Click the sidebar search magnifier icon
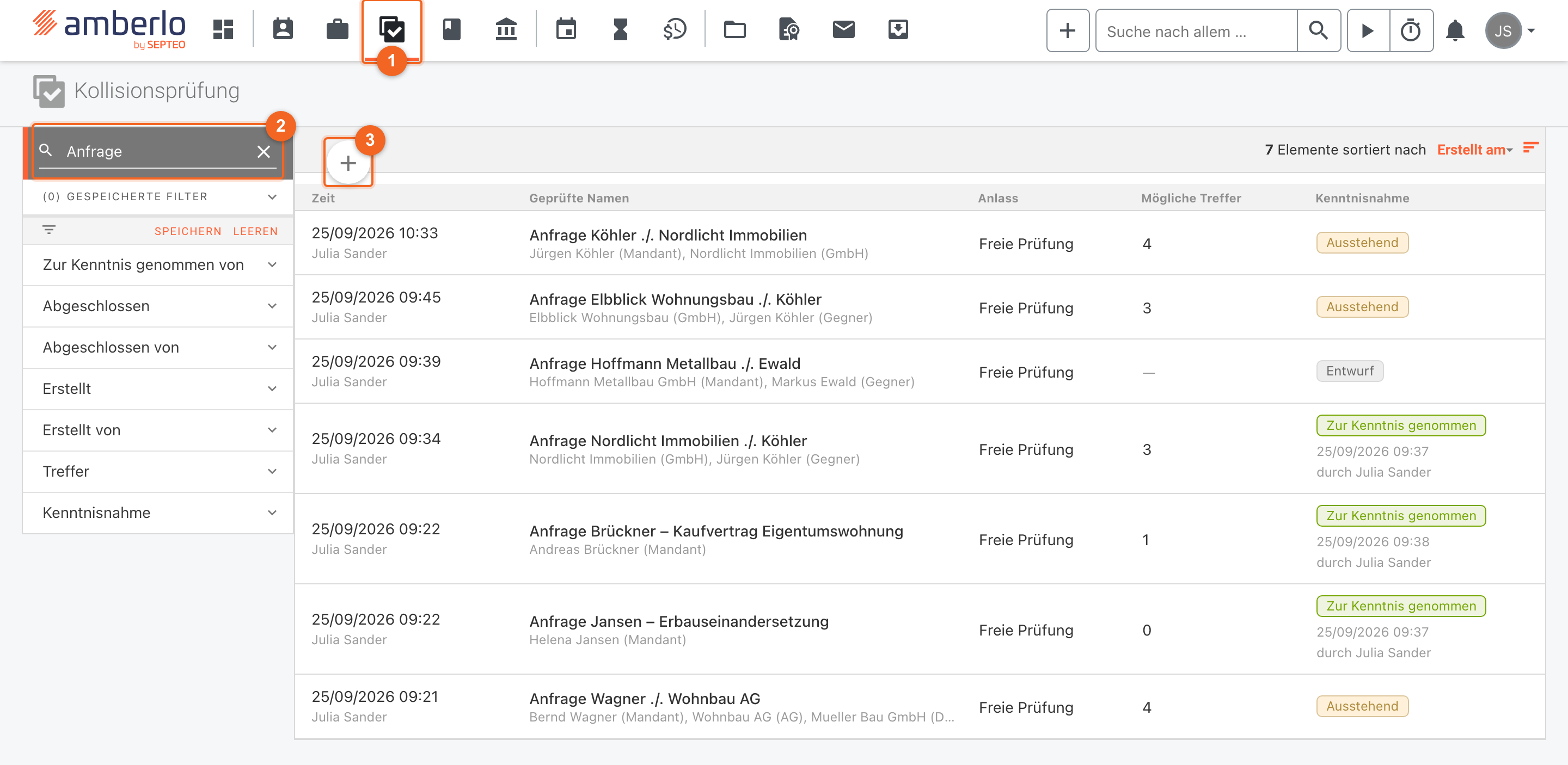The width and height of the screenshot is (1568, 765). click(x=46, y=150)
